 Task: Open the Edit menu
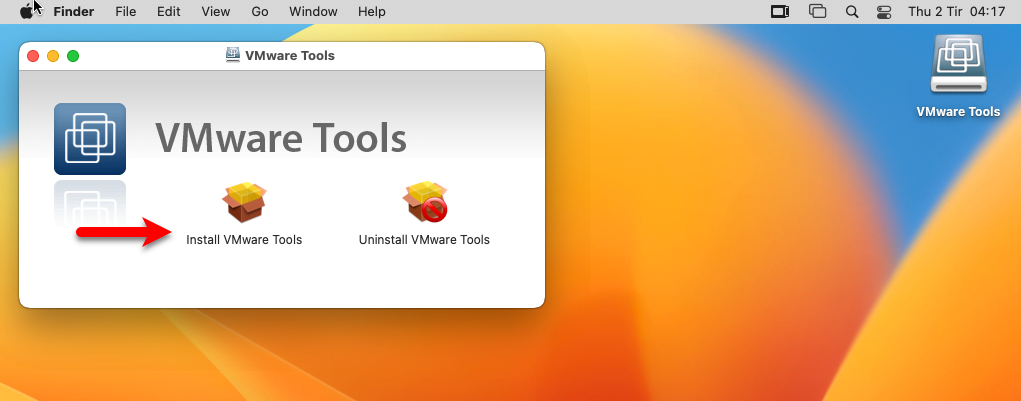click(169, 12)
